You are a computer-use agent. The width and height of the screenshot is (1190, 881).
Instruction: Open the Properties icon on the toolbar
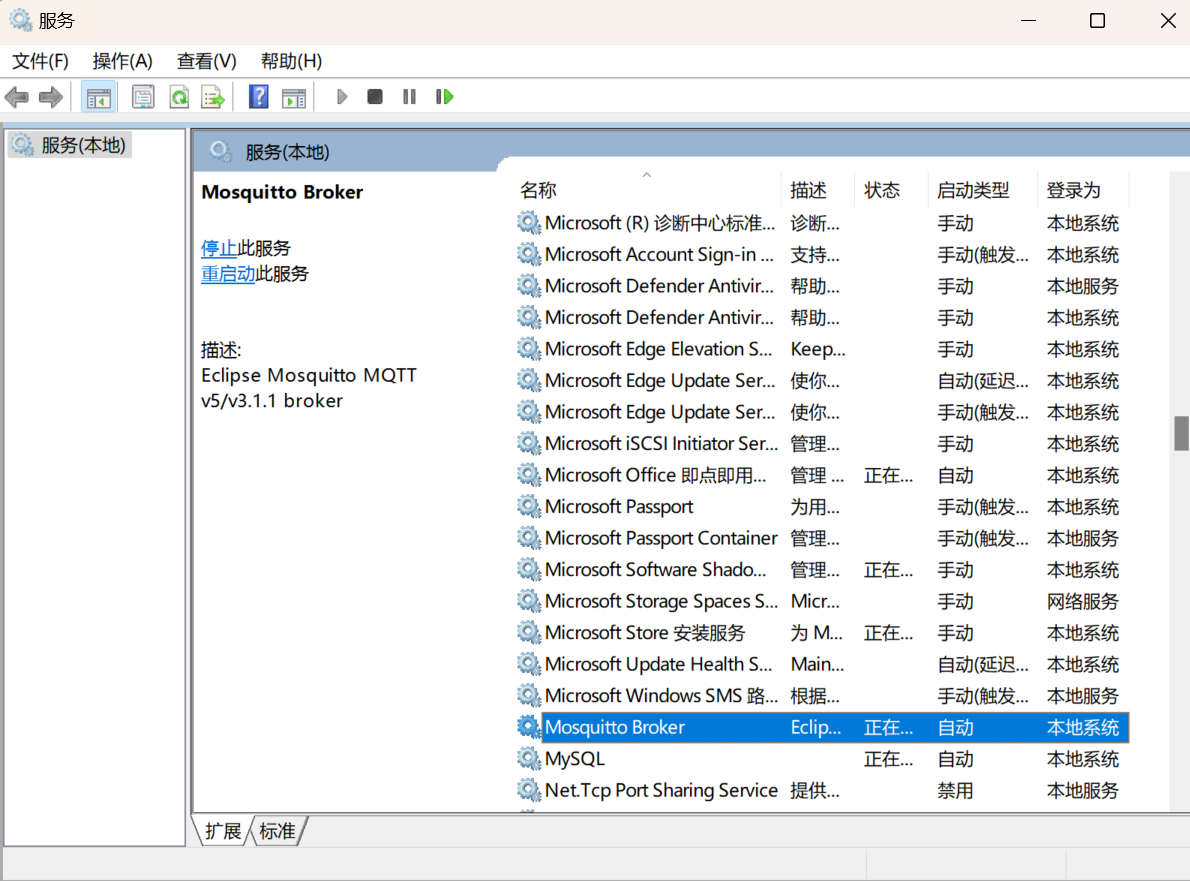point(143,96)
